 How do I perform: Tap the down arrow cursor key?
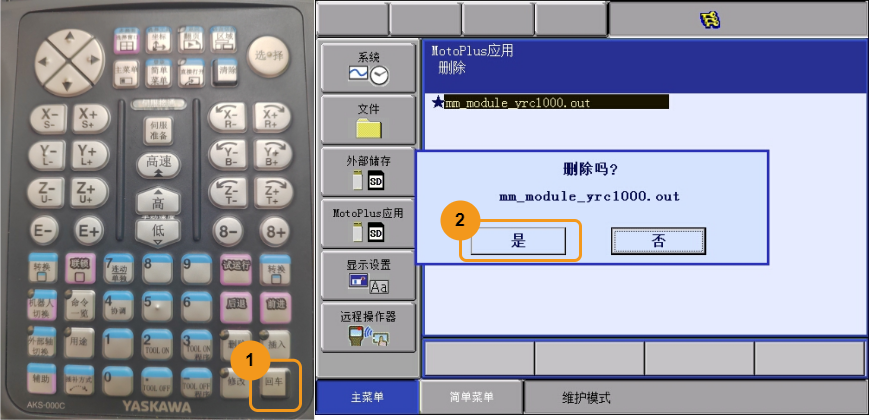coord(68,84)
